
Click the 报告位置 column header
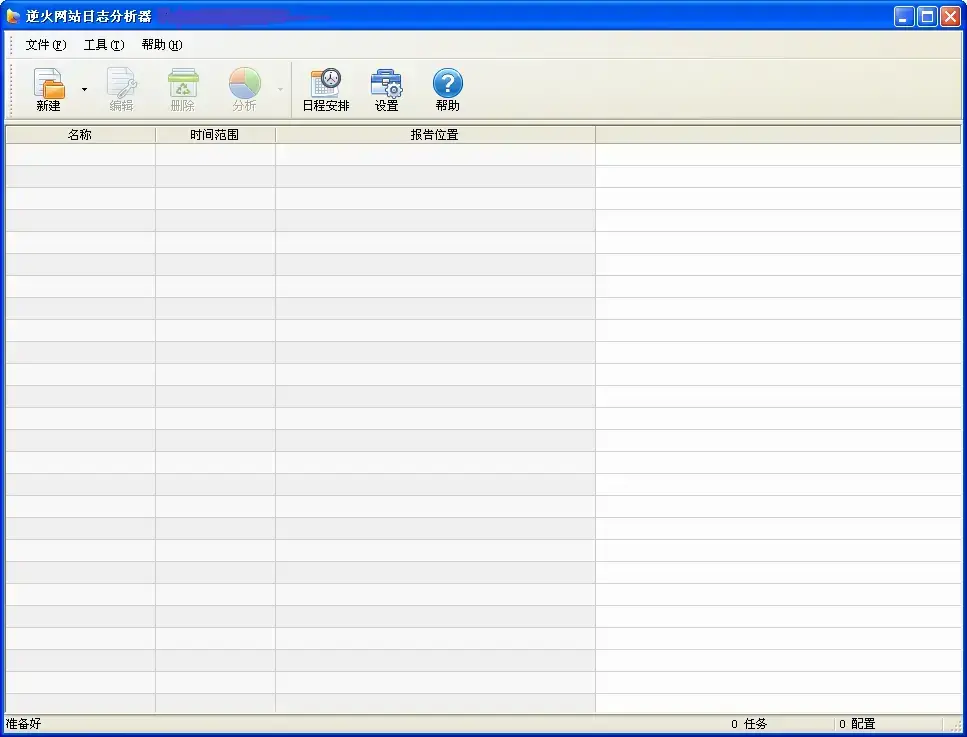[x=435, y=134]
